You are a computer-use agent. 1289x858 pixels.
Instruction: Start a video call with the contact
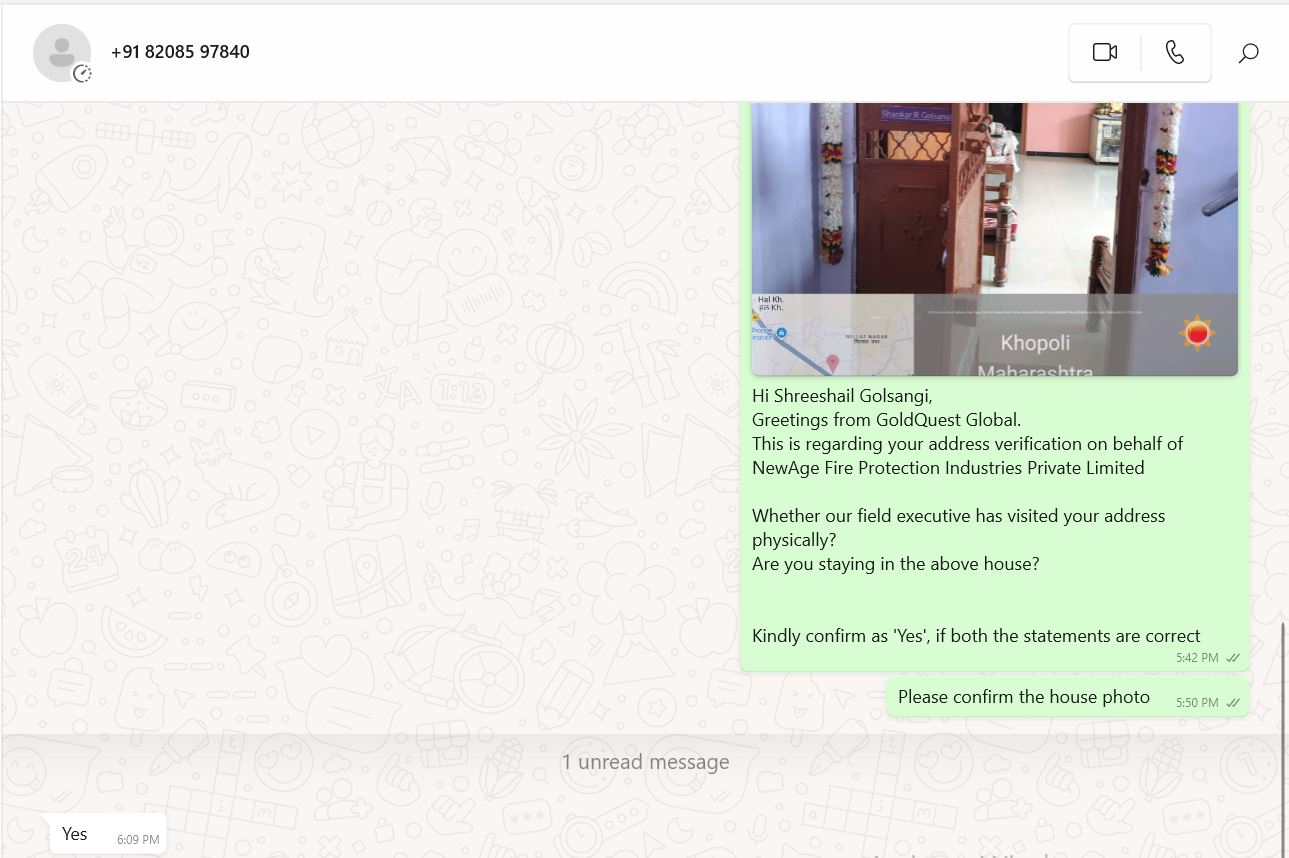coord(1104,52)
